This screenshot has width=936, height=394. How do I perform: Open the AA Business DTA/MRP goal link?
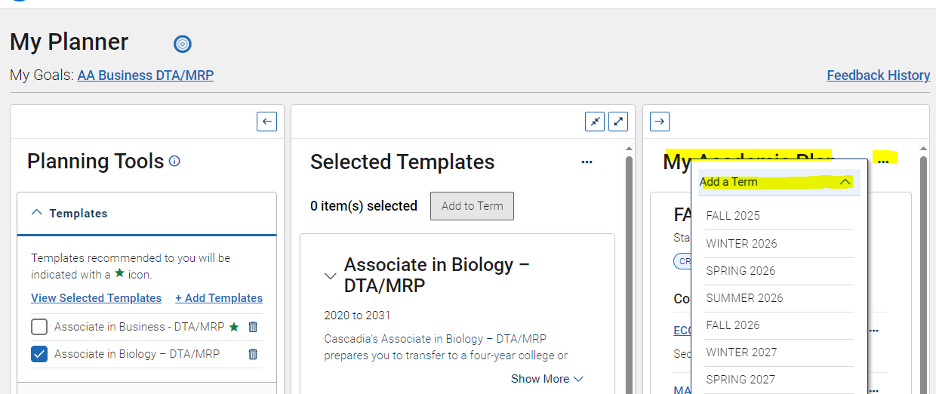(x=146, y=75)
